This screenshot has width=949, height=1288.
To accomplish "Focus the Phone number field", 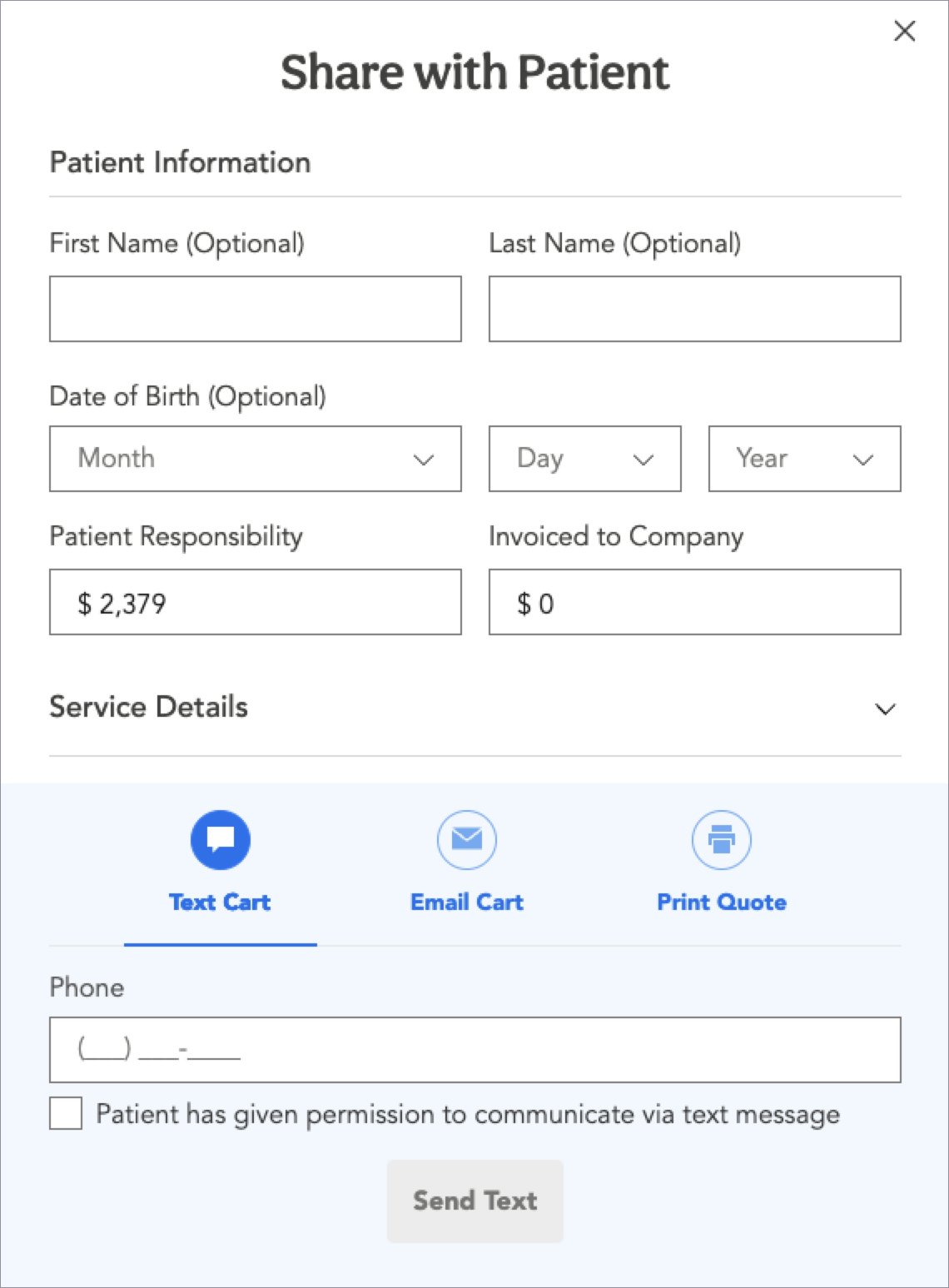I will pyautogui.click(x=474, y=1049).
